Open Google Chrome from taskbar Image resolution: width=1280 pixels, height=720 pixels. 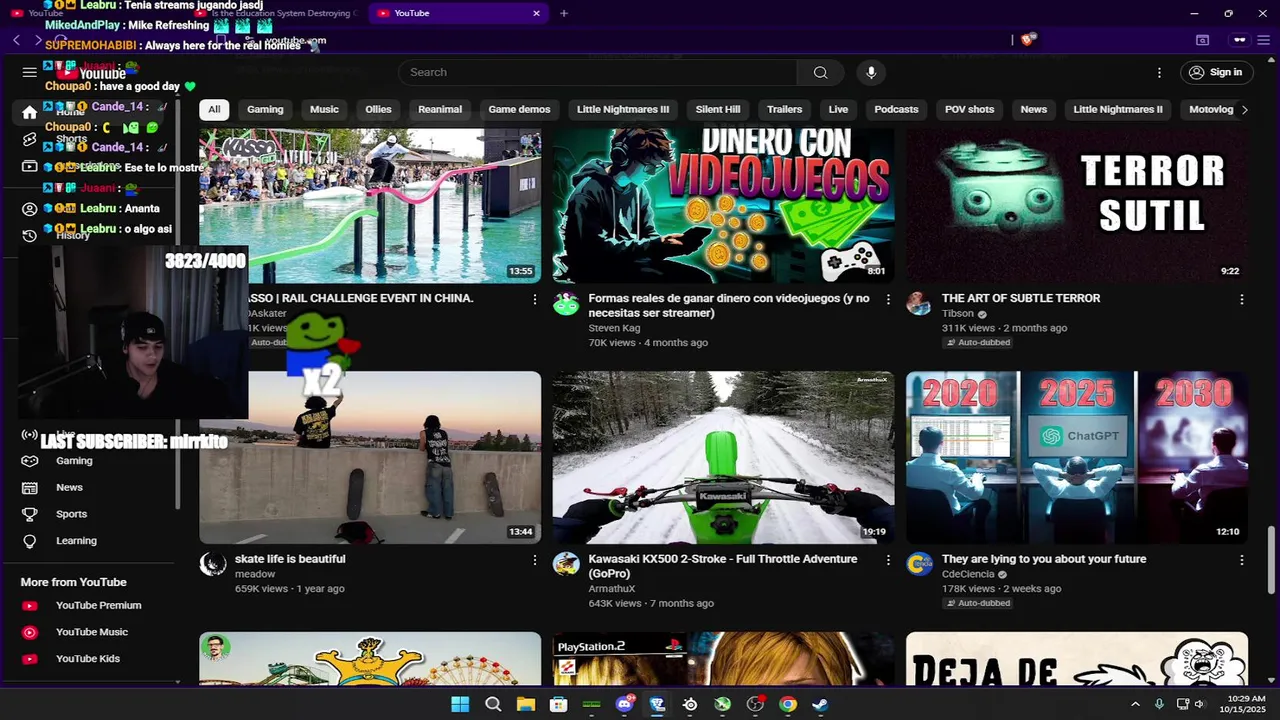click(788, 704)
